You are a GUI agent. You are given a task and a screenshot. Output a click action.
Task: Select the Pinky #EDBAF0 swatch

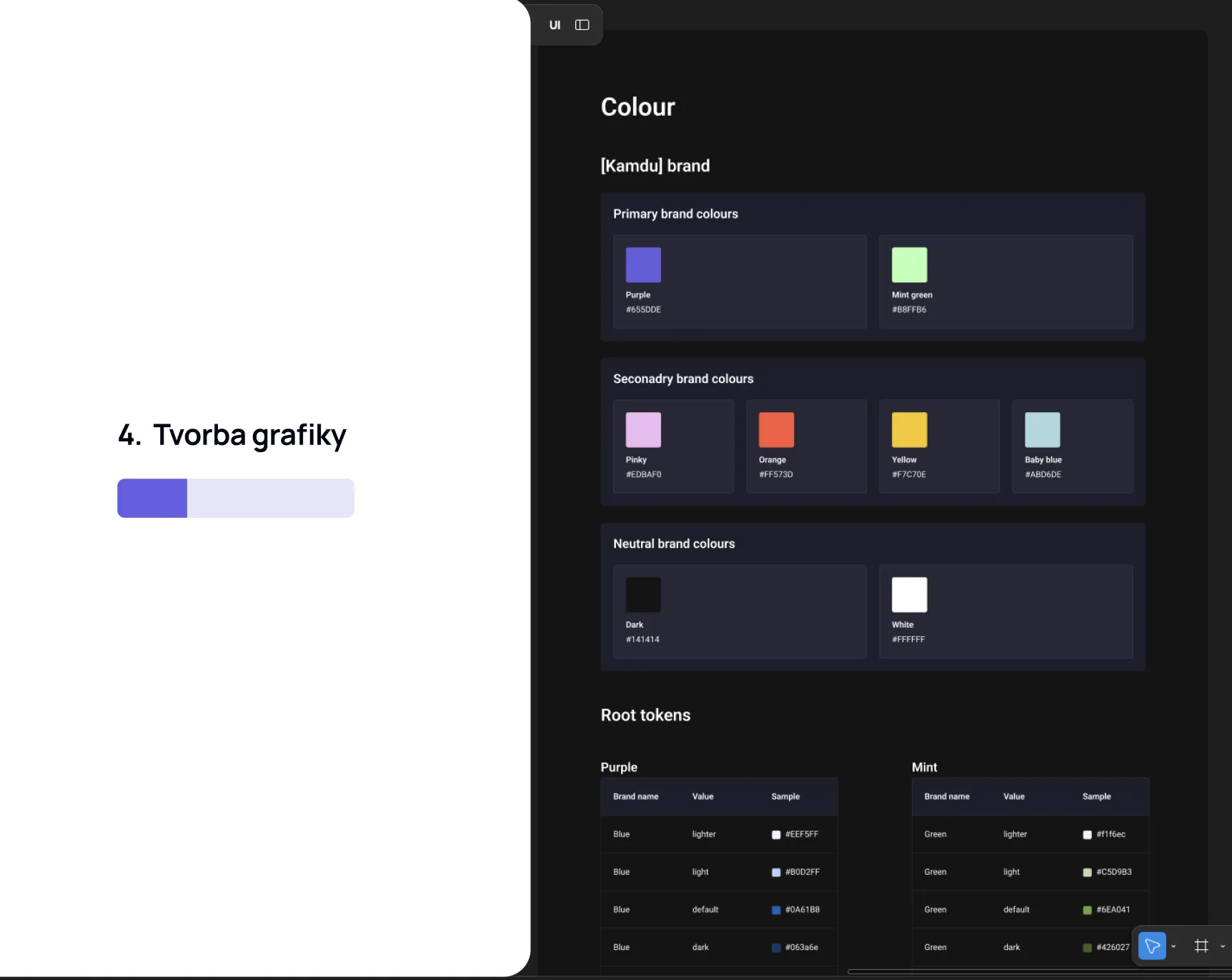click(x=643, y=430)
